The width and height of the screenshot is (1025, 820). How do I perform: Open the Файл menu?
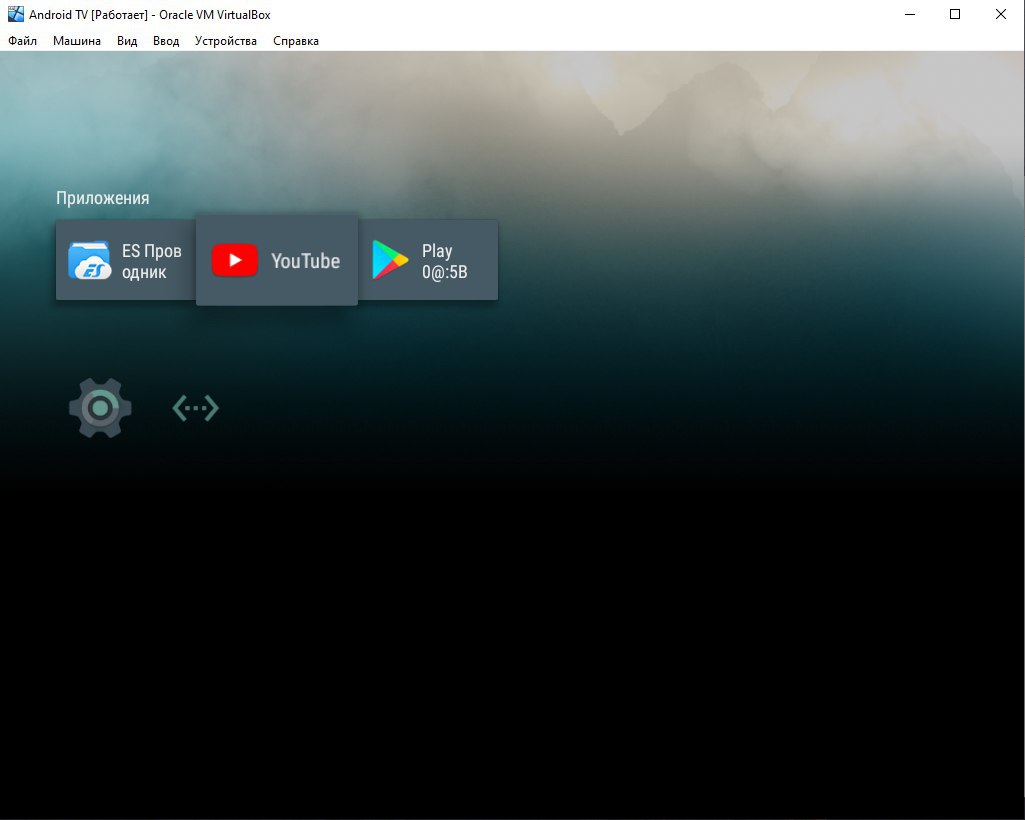22,41
